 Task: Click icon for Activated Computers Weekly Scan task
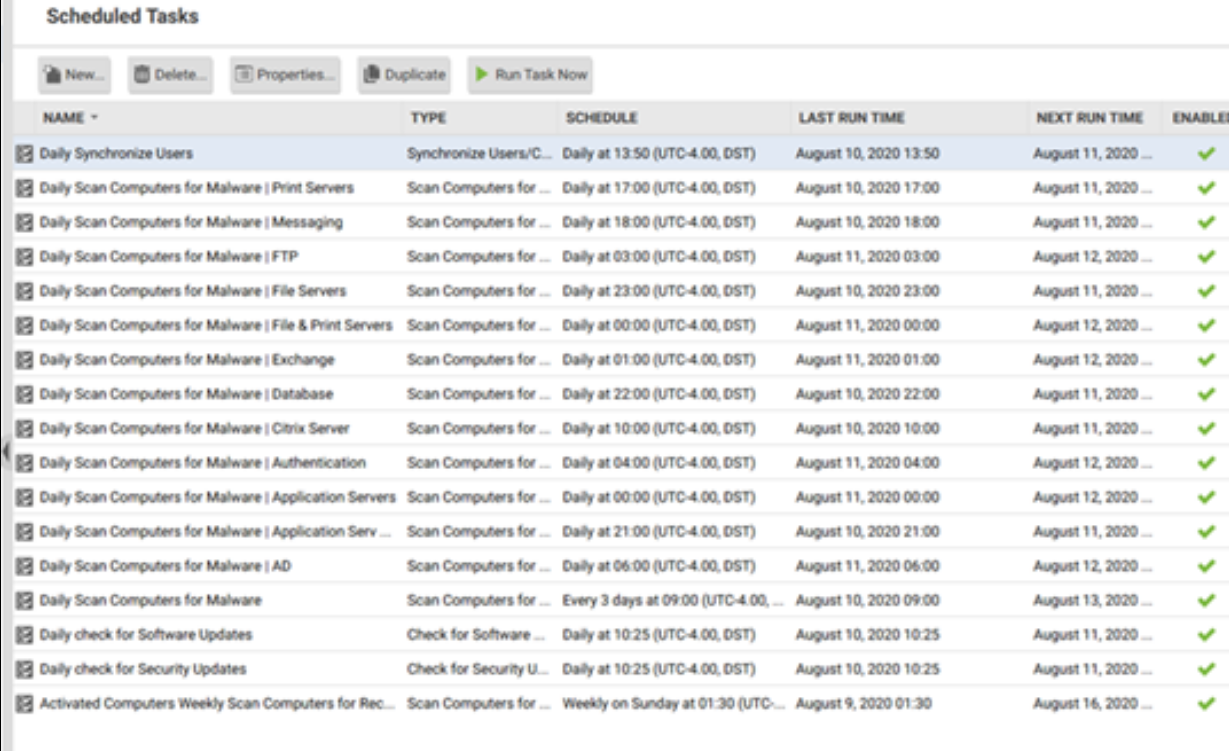[25, 704]
